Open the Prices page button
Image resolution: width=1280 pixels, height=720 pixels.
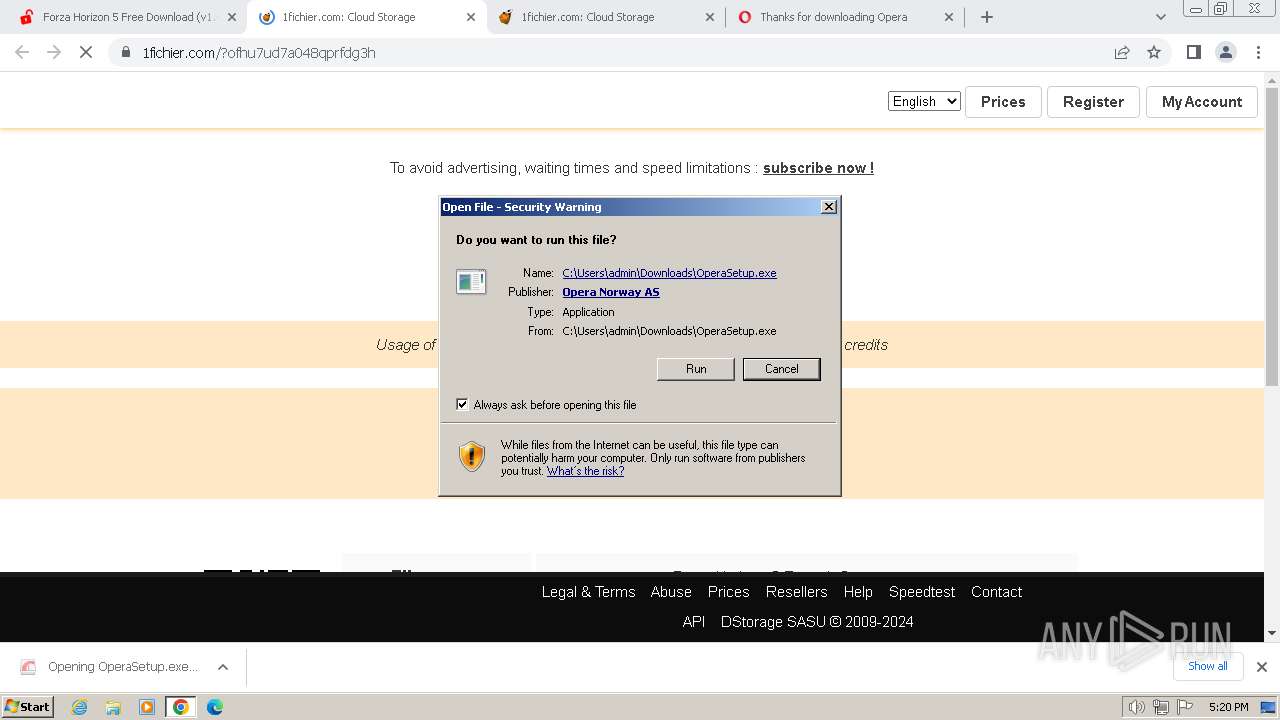click(x=1003, y=102)
